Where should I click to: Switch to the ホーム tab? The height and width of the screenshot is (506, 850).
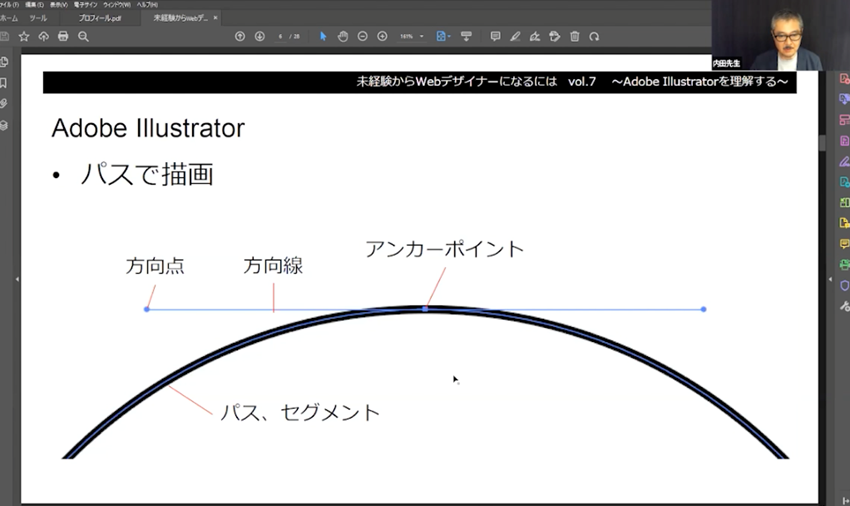click(8, 18)
